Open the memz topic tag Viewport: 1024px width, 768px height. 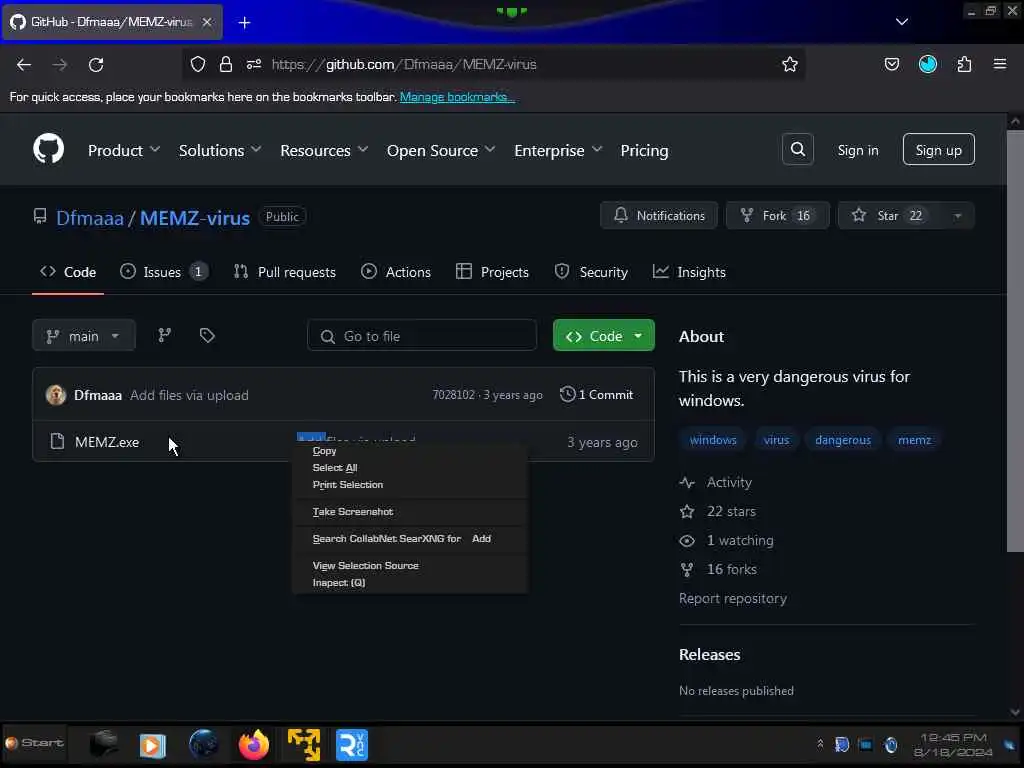click(914, 440)
